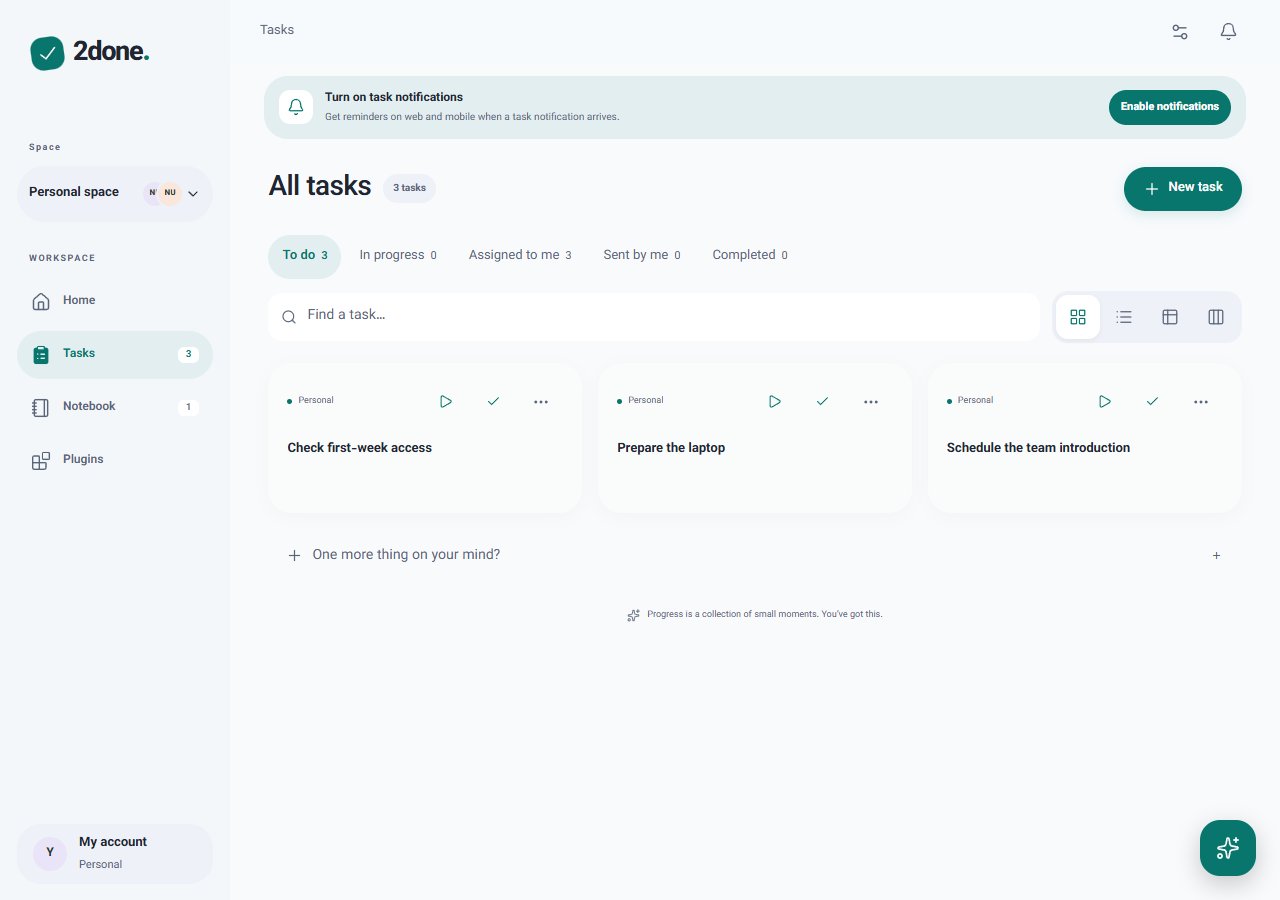Start the Prepare the laptop task
The width and height of the screenshot is (1280, 900).
pos(775,401)
